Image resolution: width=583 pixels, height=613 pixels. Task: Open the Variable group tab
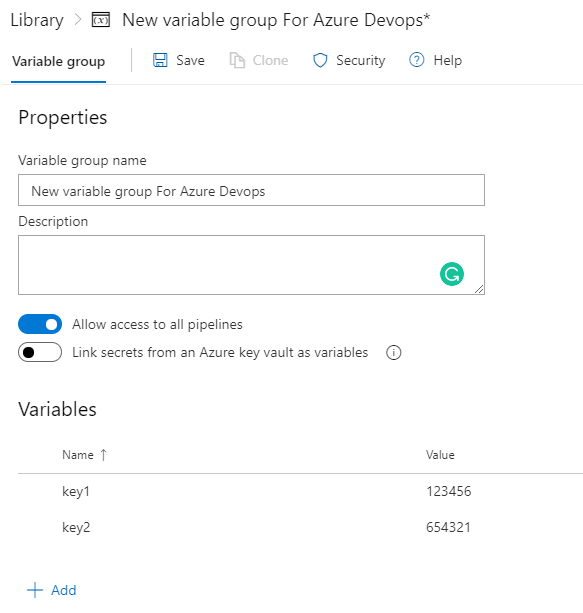(58, 61)
